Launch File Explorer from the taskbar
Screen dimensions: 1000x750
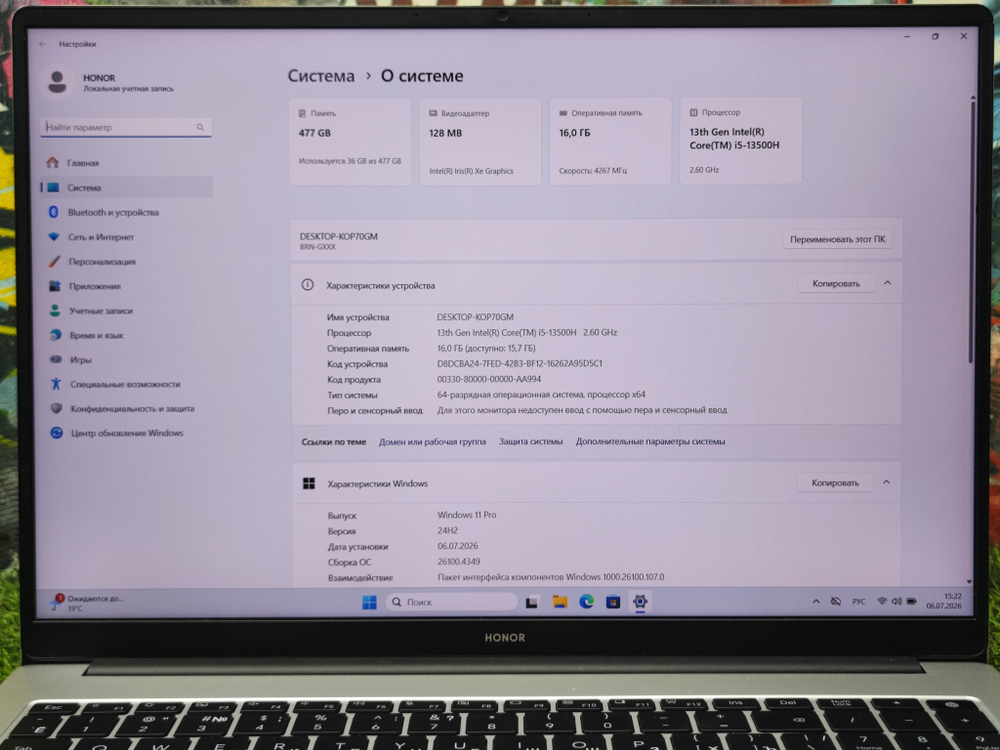point(559,601)
